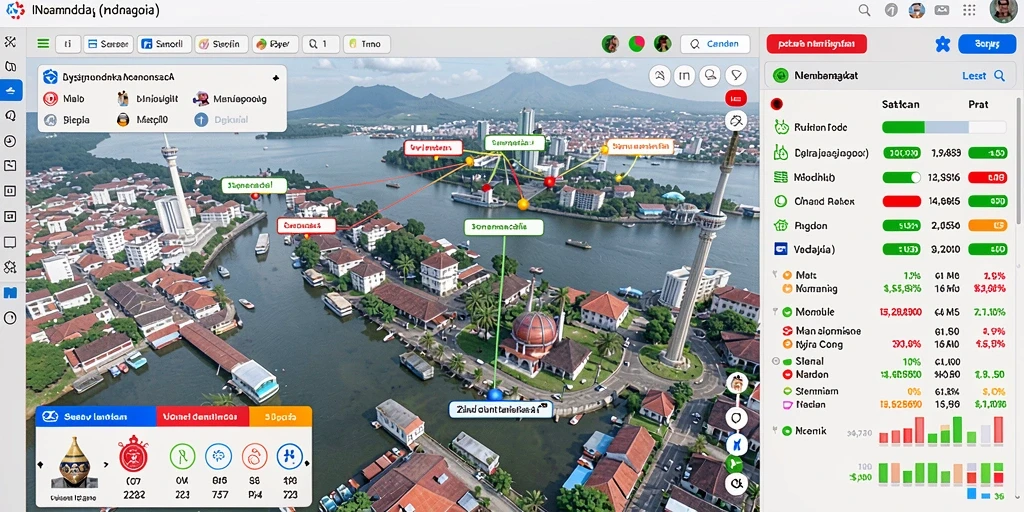
Task: Select the Meniapoolg character icon
Action: 201,99
